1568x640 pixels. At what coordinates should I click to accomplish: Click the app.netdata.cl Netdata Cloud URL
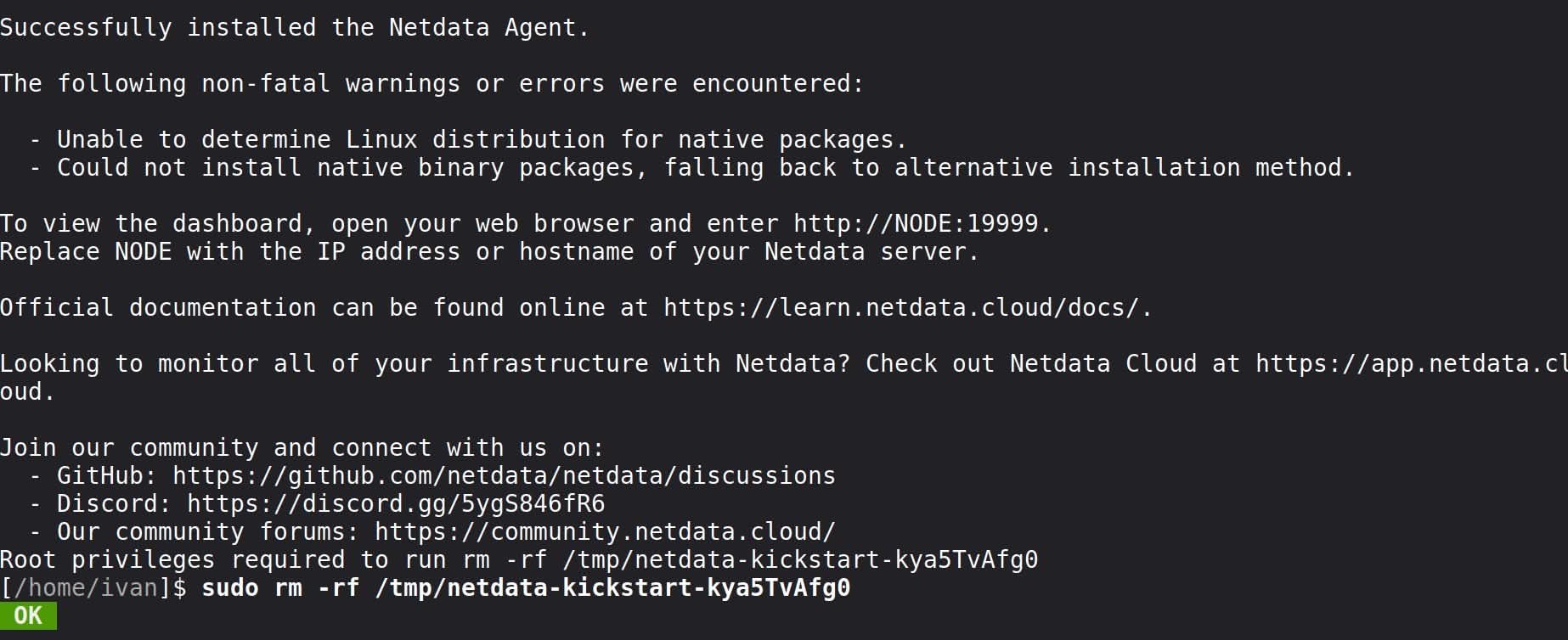(1410, 363)
